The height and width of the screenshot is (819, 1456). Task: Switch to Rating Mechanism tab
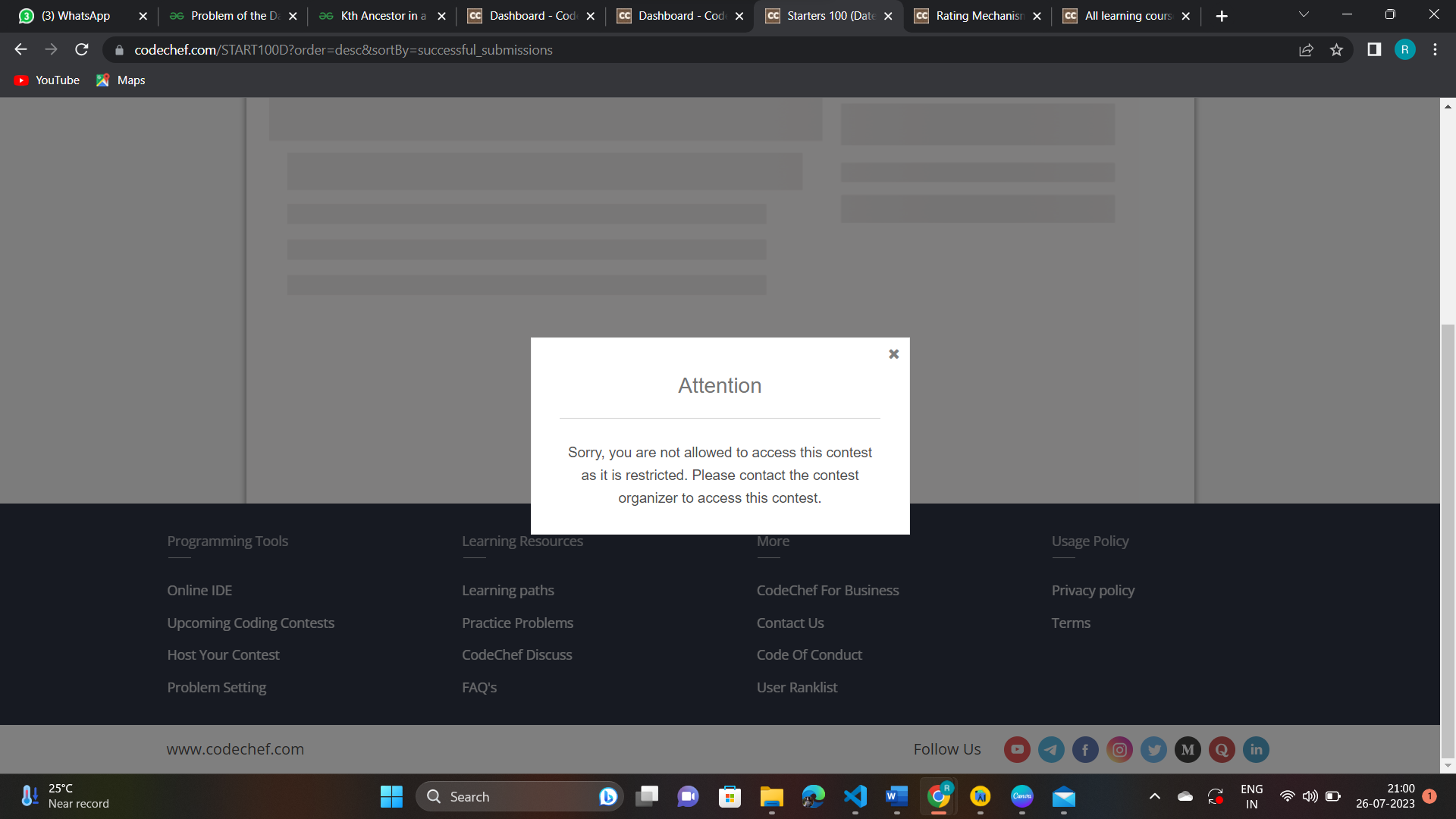(x=978, y=16)
